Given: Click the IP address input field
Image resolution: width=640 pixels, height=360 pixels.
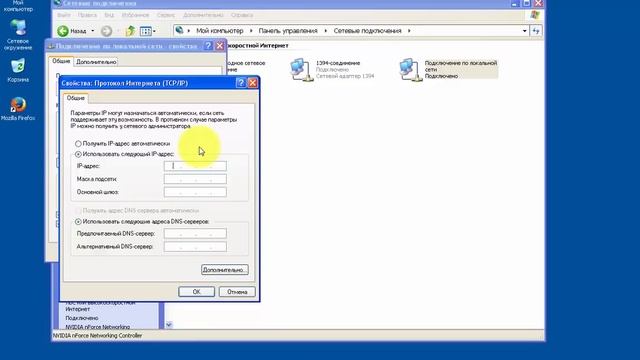Looking at the screenshot, I should (195, 166).
